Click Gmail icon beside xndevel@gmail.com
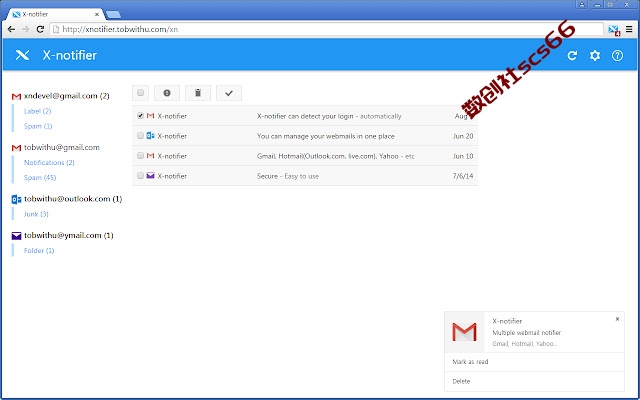Screen dimensions: 640x400 click(x=16, y=96)
